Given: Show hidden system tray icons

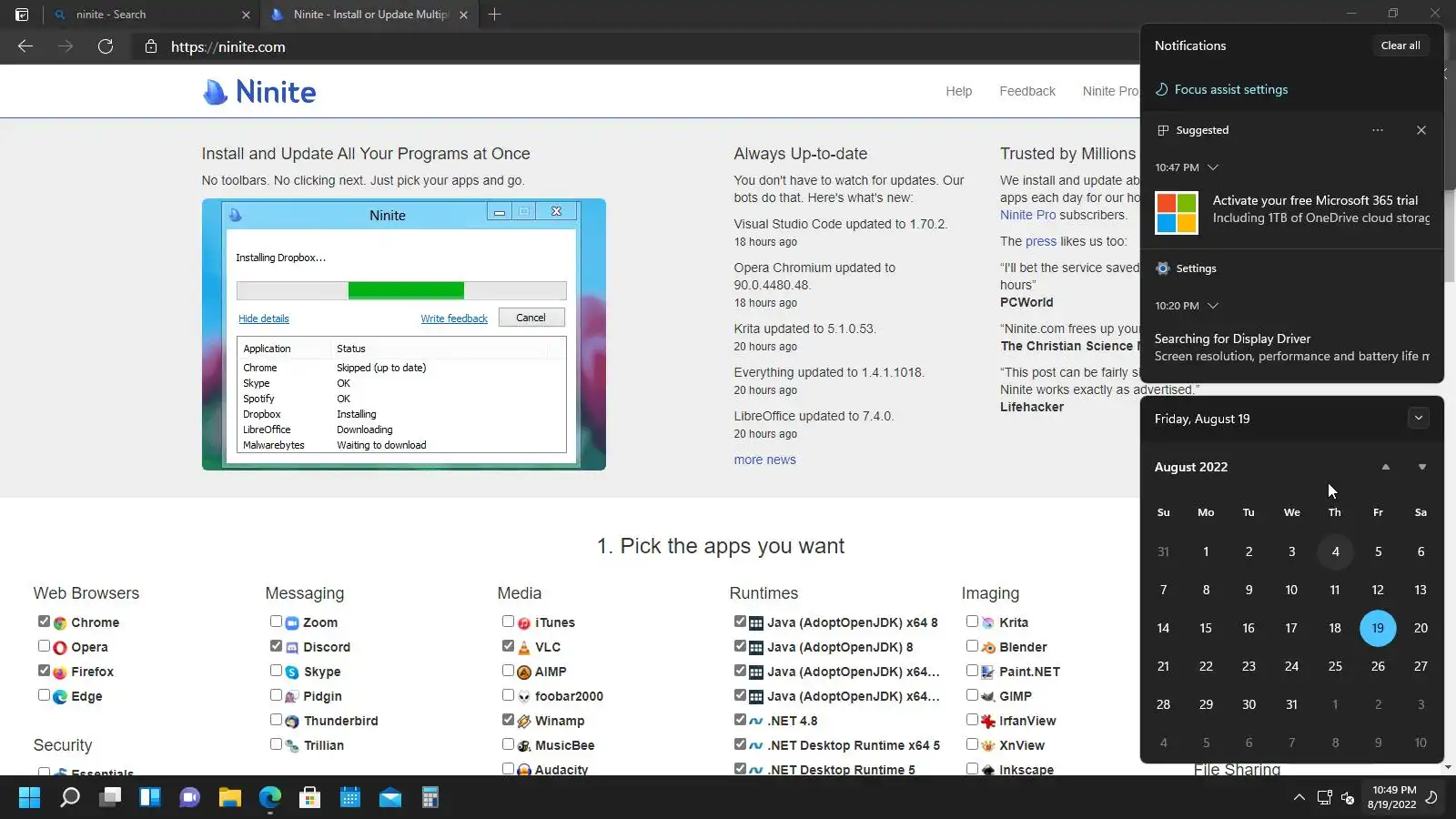Looking at the screenshot, I should pos(1299,798).
